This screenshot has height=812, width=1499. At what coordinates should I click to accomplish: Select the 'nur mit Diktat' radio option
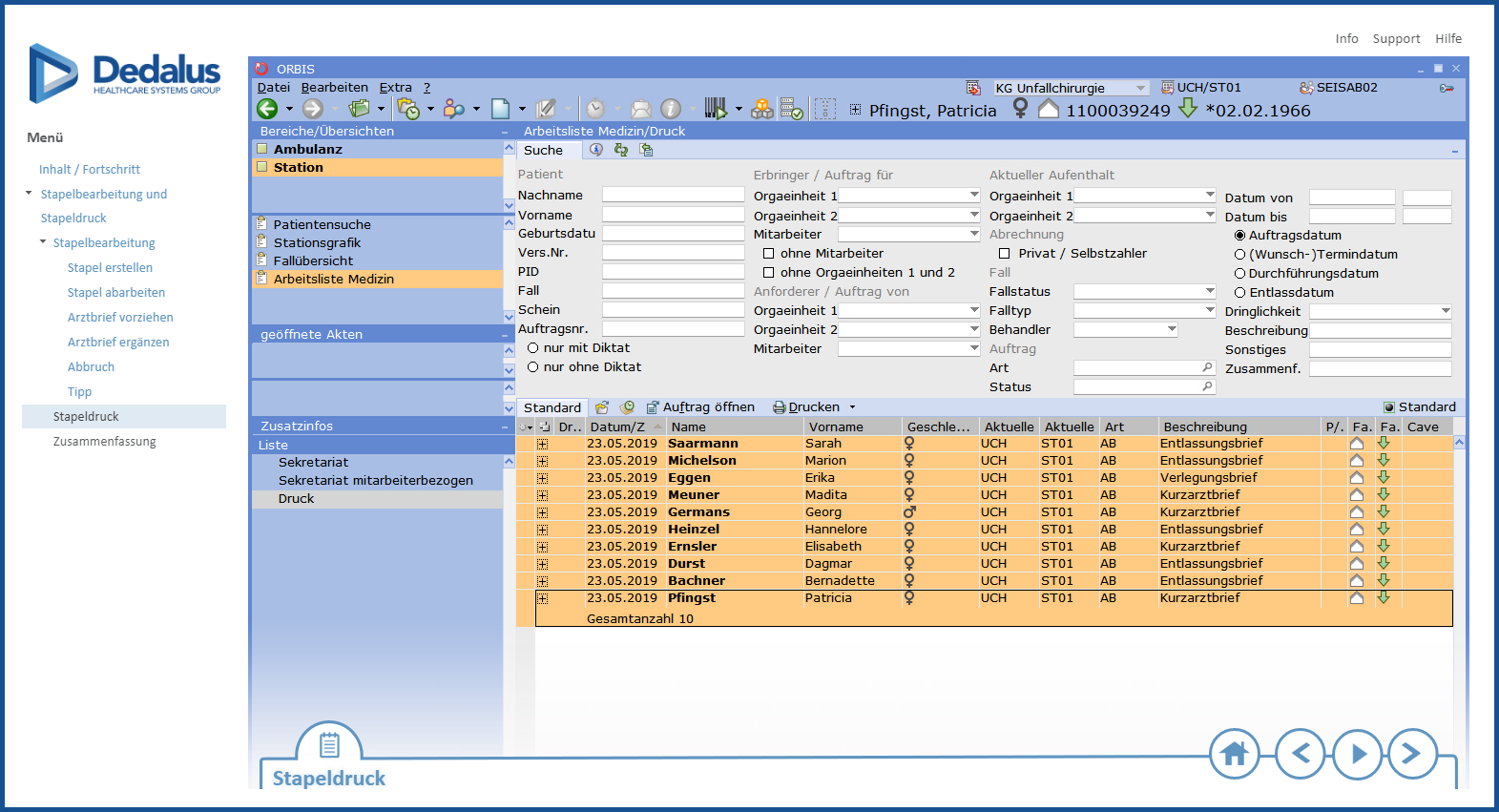[x=533, y=348]
